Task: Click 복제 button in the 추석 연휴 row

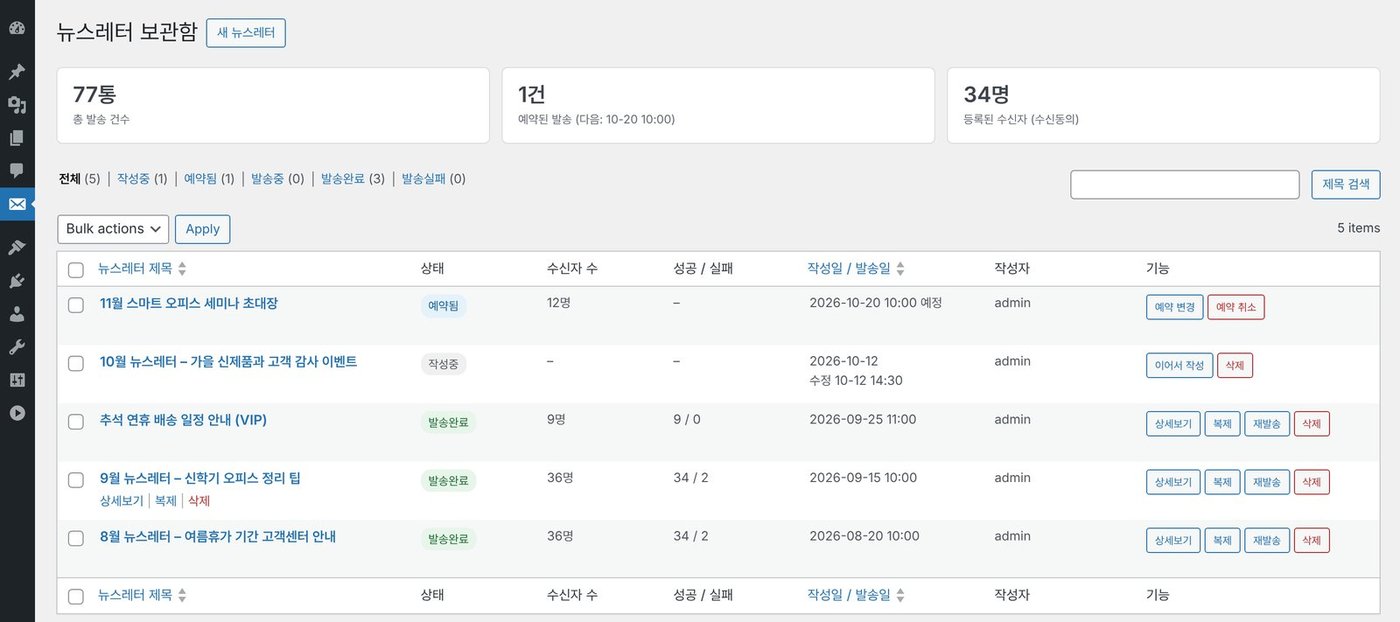Action: coord(1222,424)
